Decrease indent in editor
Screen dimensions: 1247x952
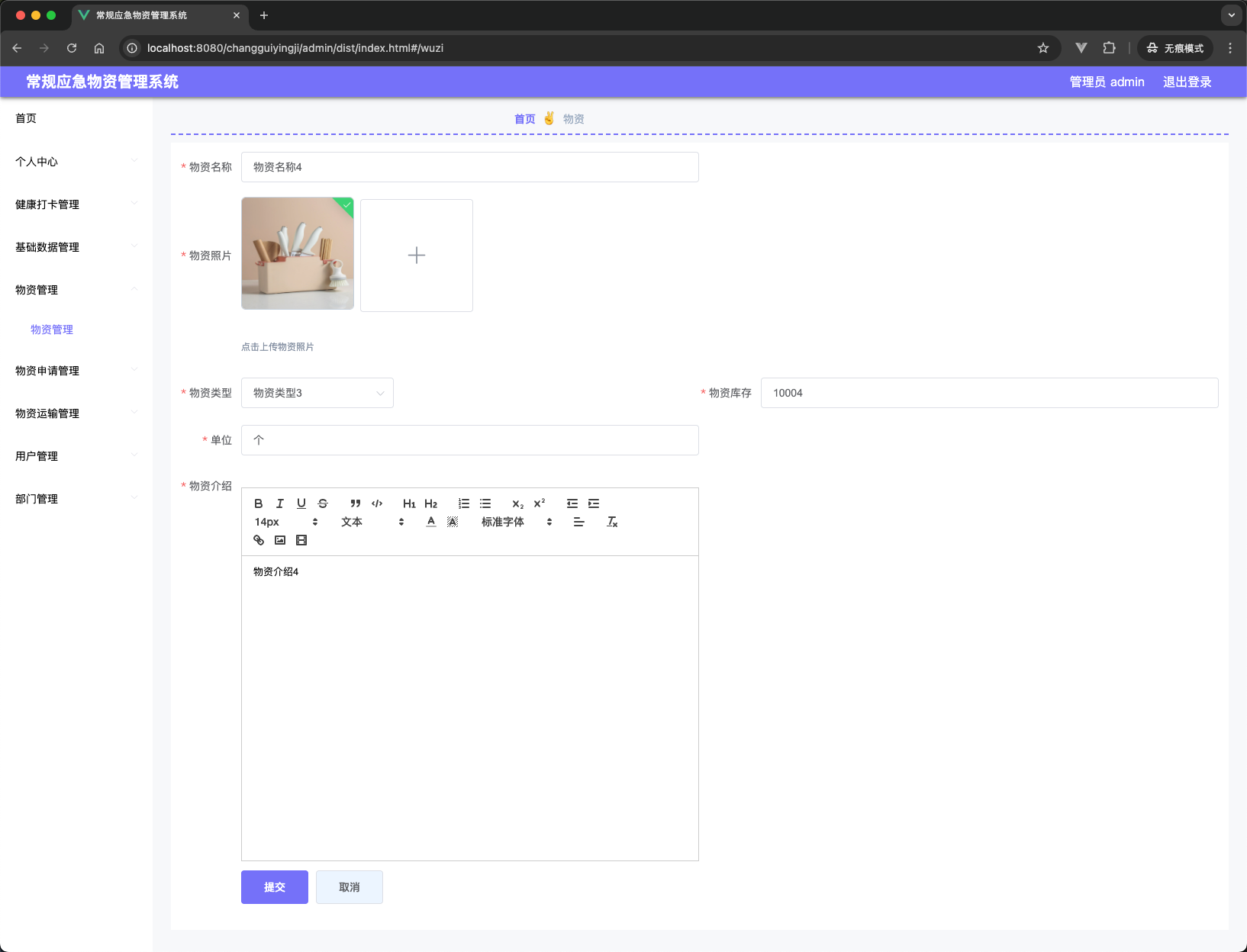pos(572,503)
